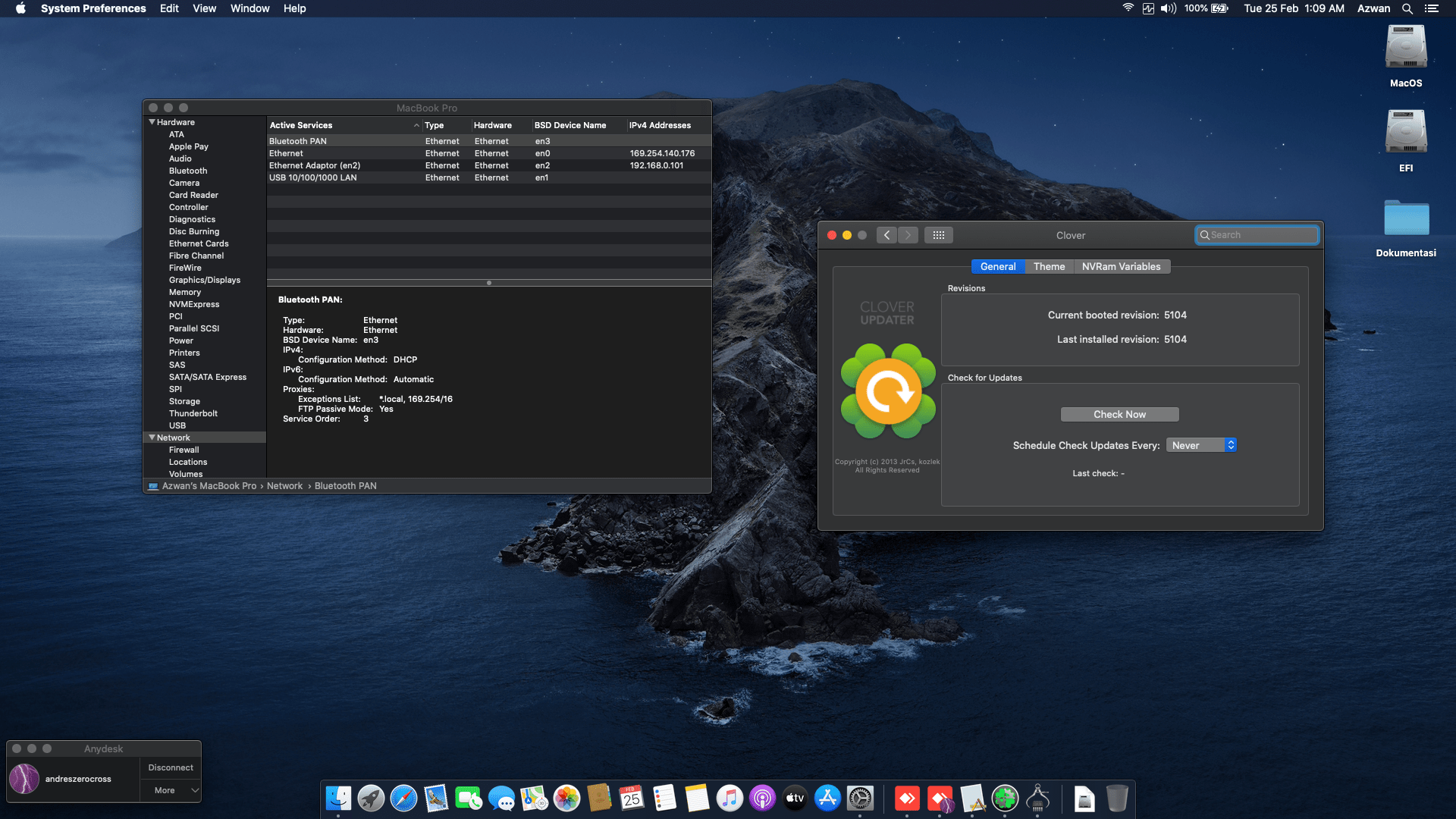
Task: Open Spotlight search in the menu bar
Action: click(1407, 8)
